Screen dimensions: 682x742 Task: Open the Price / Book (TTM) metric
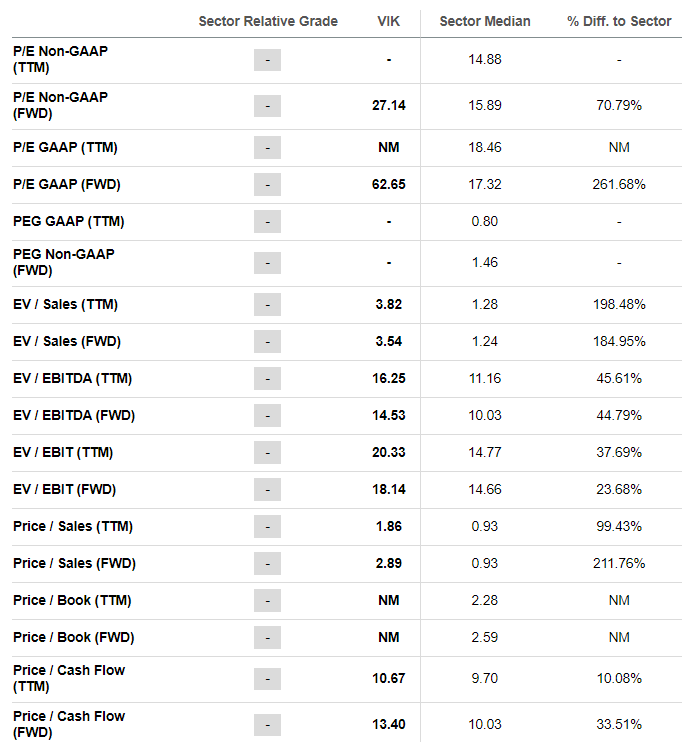(x=72, y=600)
